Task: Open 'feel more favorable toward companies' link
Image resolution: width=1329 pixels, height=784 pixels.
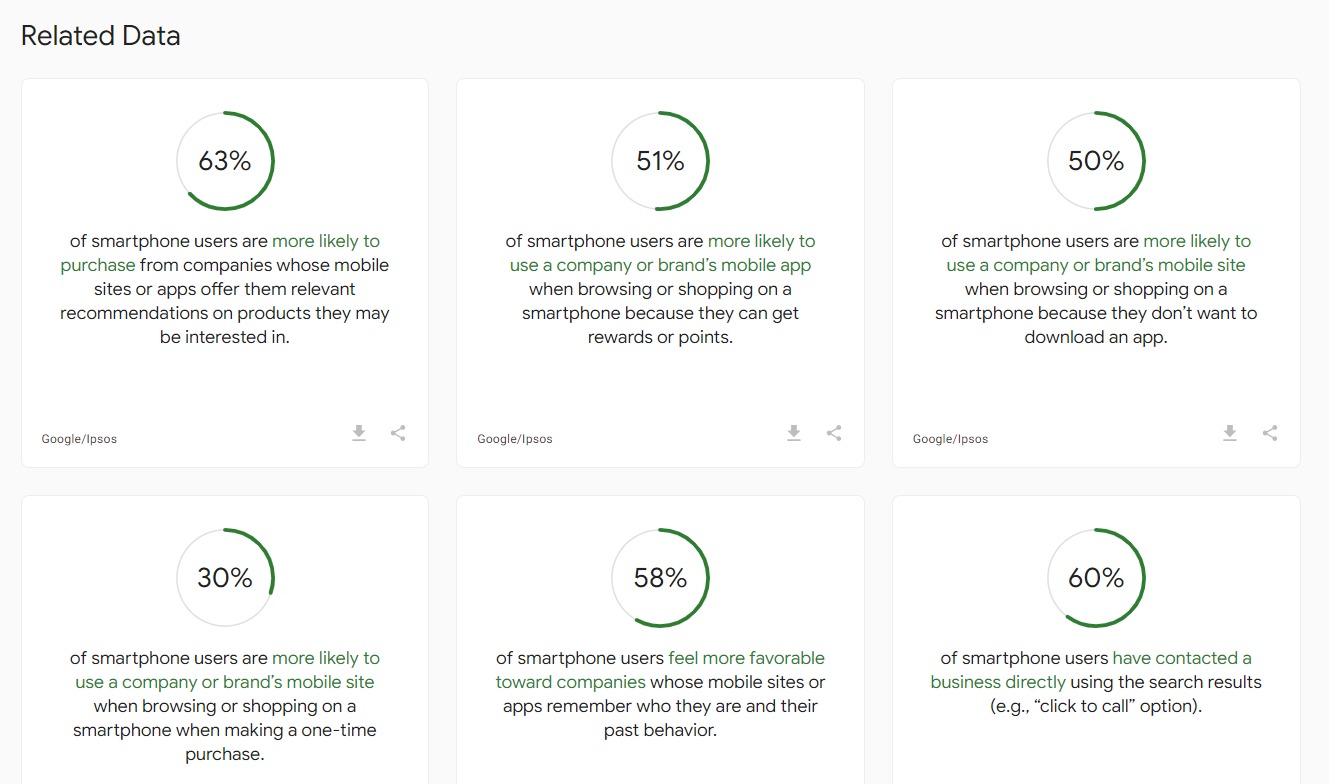Action: tap(660, 670)
